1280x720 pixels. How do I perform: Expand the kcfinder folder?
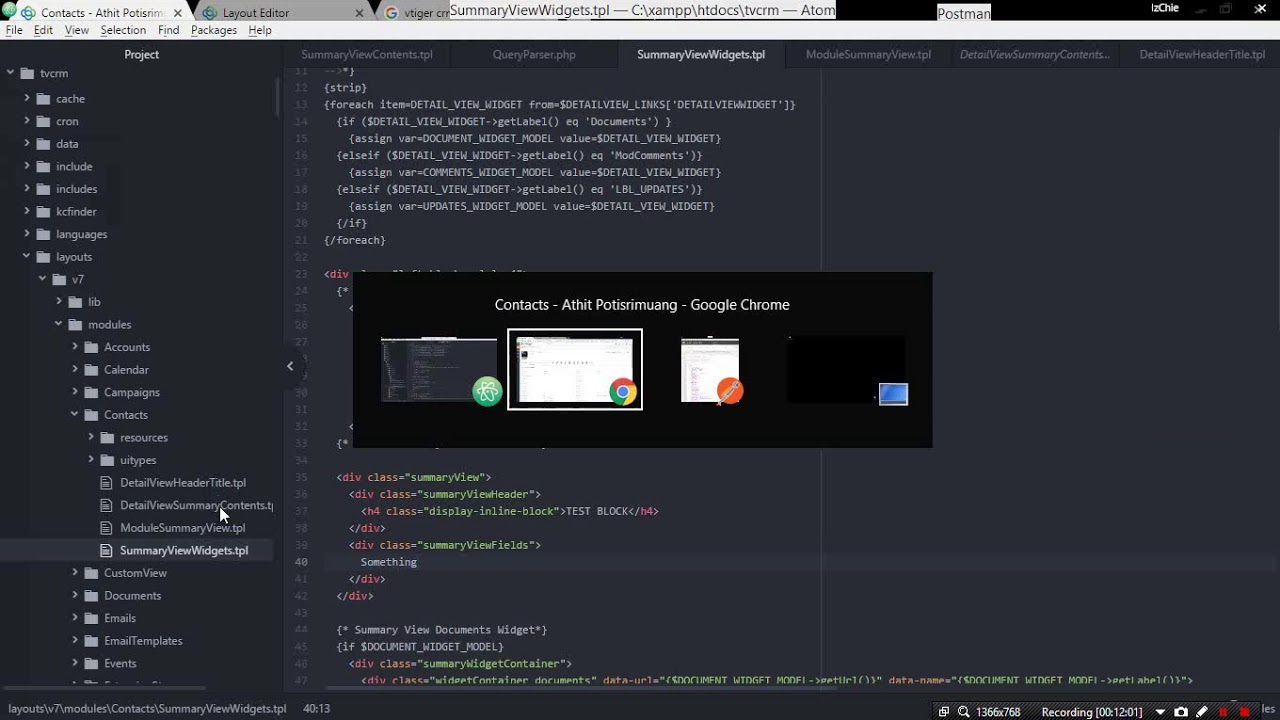click(x=27, y=211)
